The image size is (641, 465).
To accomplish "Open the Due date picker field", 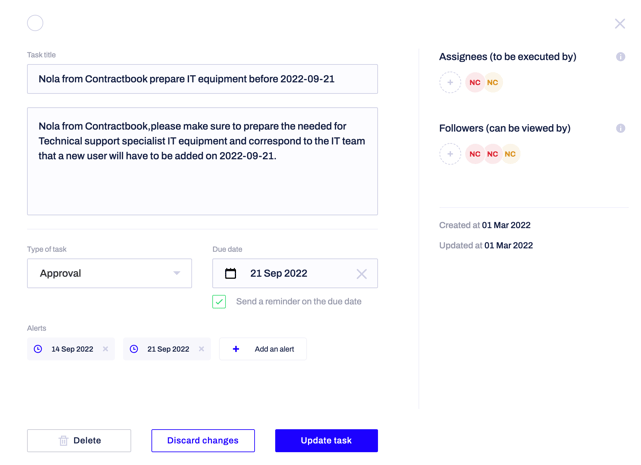I will click(295, 273).
